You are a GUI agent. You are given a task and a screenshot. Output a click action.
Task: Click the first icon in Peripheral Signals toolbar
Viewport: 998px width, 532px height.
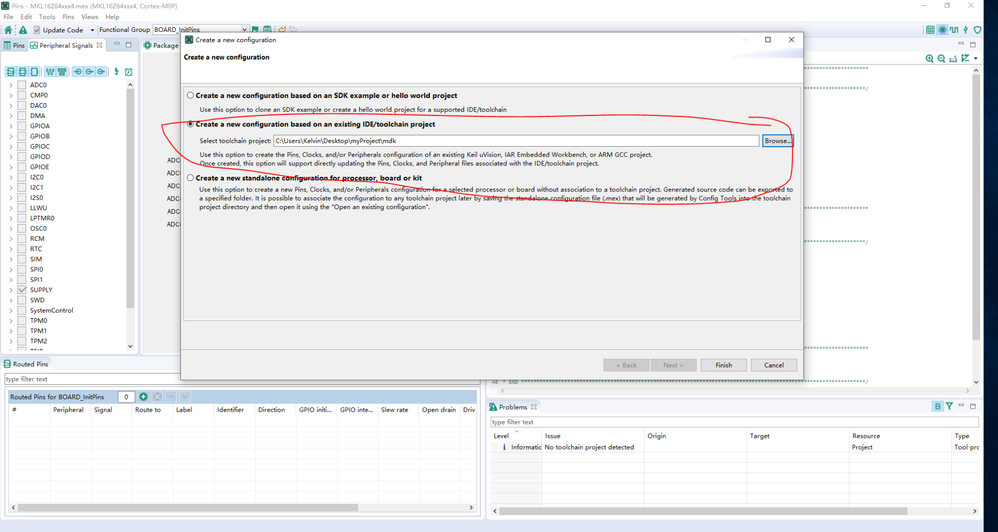[x=10, y=72]
